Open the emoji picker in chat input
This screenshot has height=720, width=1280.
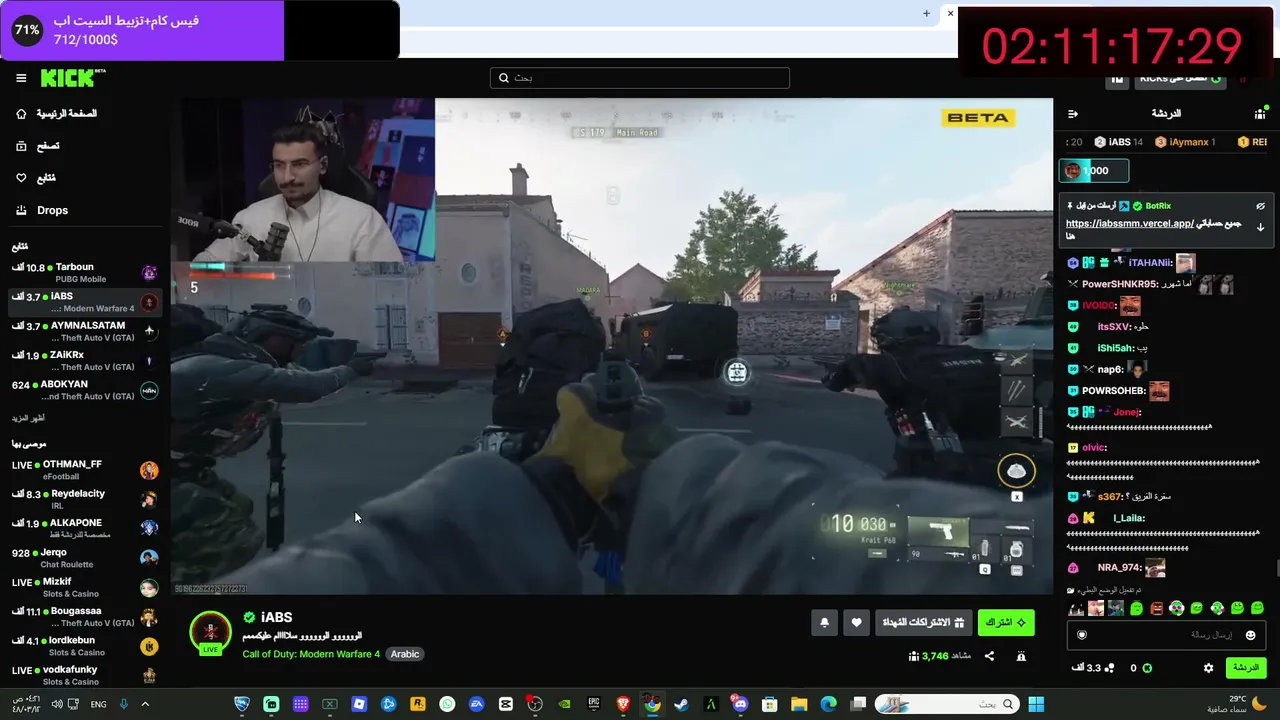[1250, 635]
